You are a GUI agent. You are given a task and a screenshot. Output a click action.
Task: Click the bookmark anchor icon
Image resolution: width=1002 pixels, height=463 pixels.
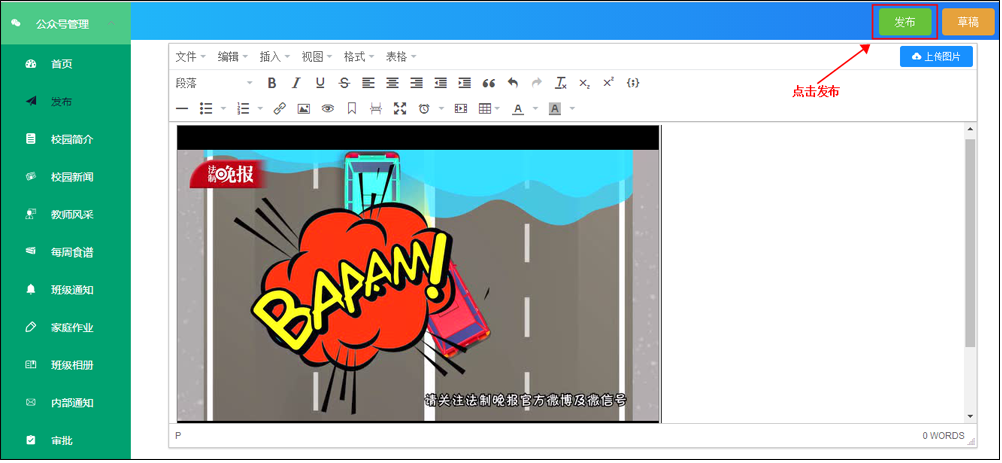pyautogui.click(x=351, y=108)
